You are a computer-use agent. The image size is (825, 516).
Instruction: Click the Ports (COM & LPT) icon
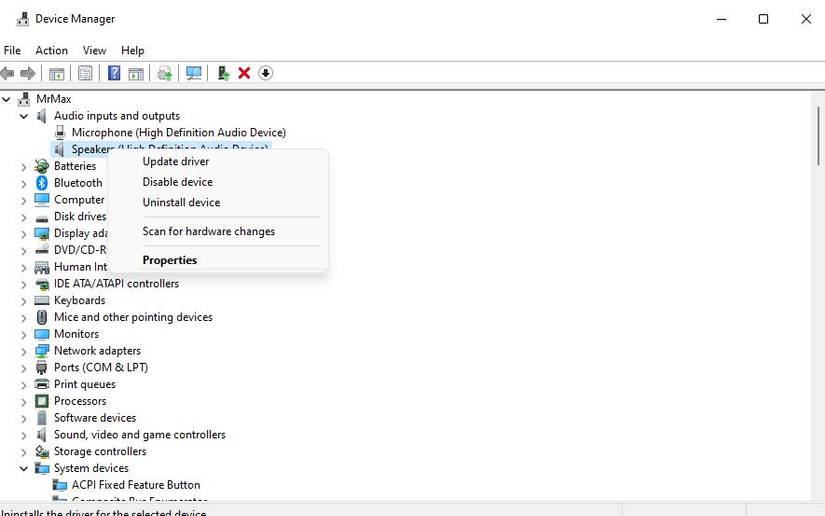pos(42,368)
